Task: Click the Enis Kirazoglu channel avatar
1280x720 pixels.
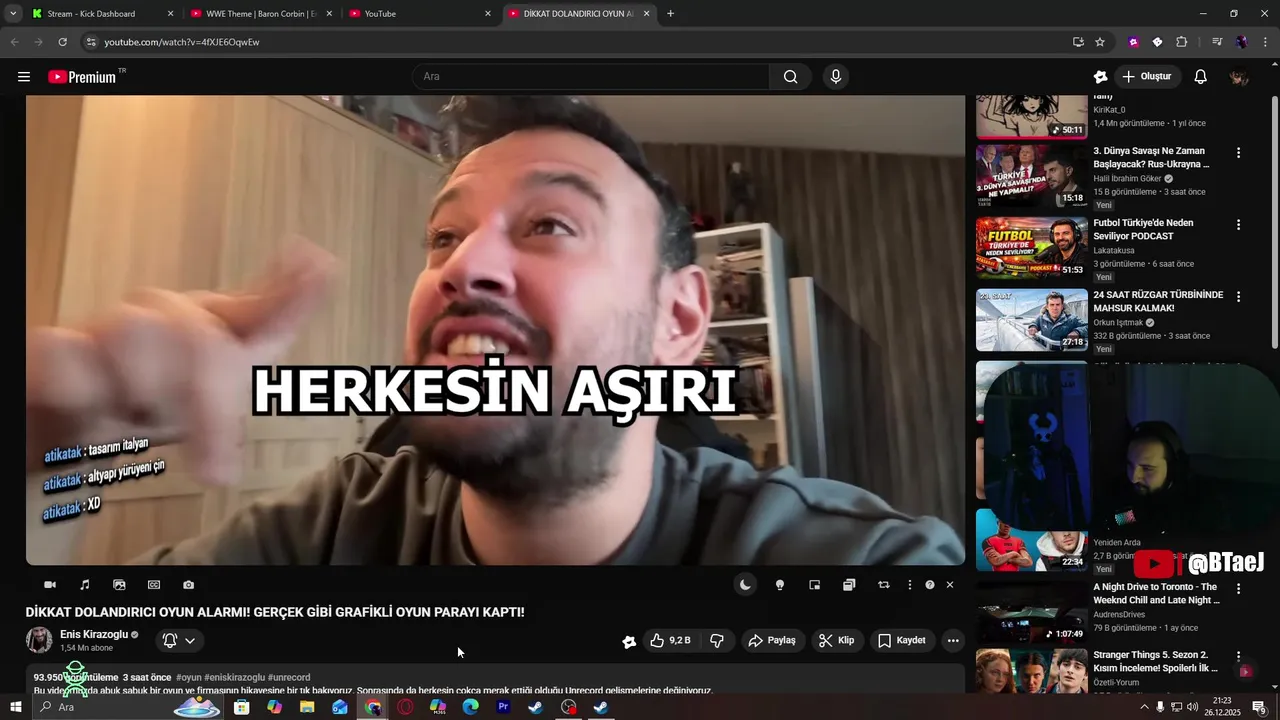Action: (x=39, y=640)
